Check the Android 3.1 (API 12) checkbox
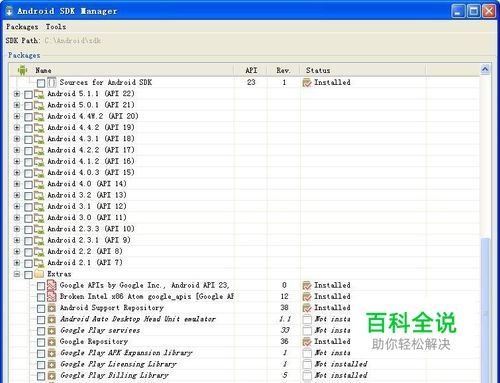The height and width of the screenshot is (383, 500). pyautogui.click(x=28, y=207)
